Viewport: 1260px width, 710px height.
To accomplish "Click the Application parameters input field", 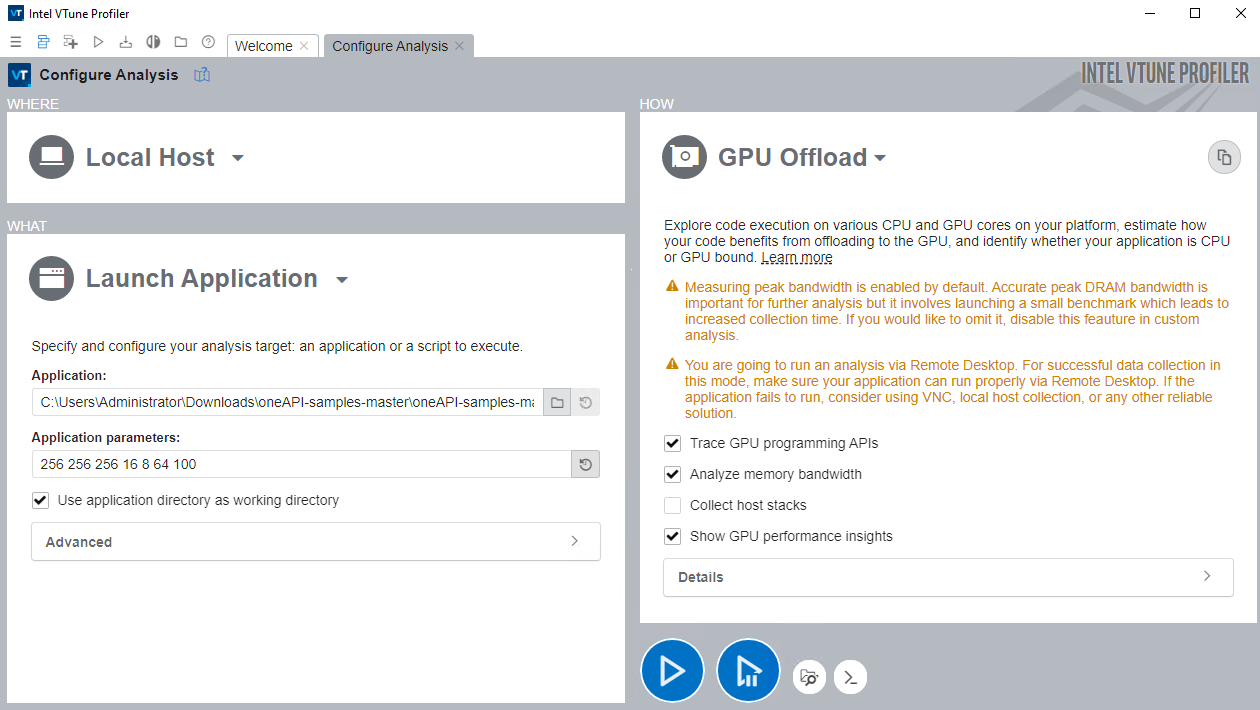I will click(300, 464).
